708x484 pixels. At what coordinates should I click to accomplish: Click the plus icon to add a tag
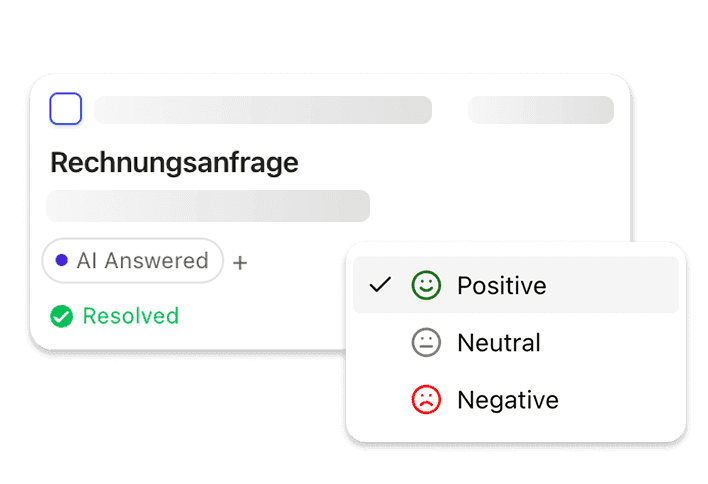pos(240,263)
